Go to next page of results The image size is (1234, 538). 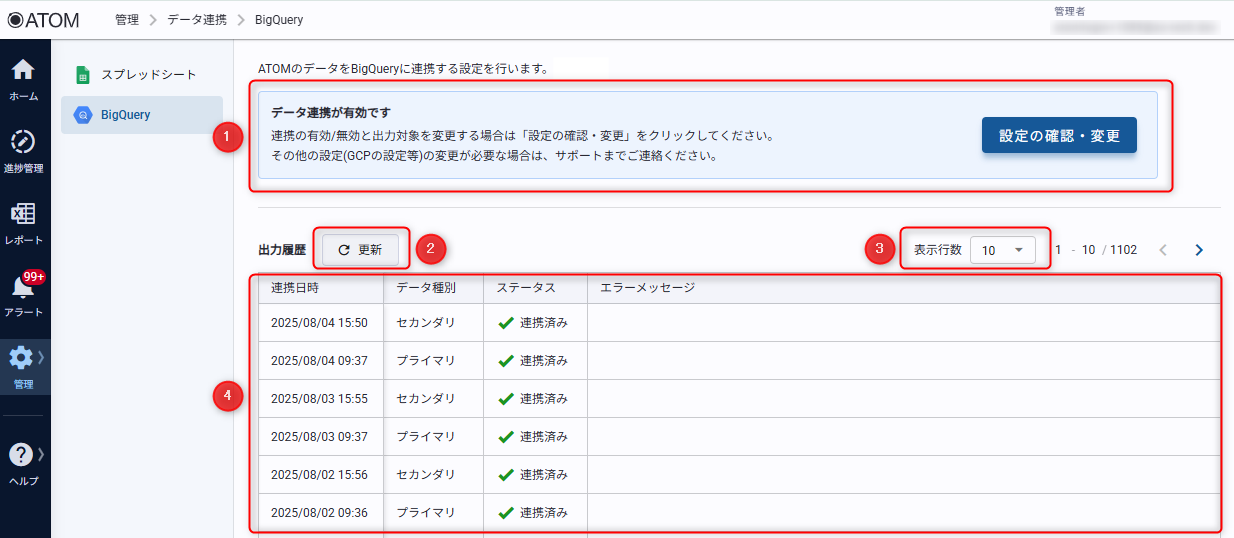point(1199,250)
